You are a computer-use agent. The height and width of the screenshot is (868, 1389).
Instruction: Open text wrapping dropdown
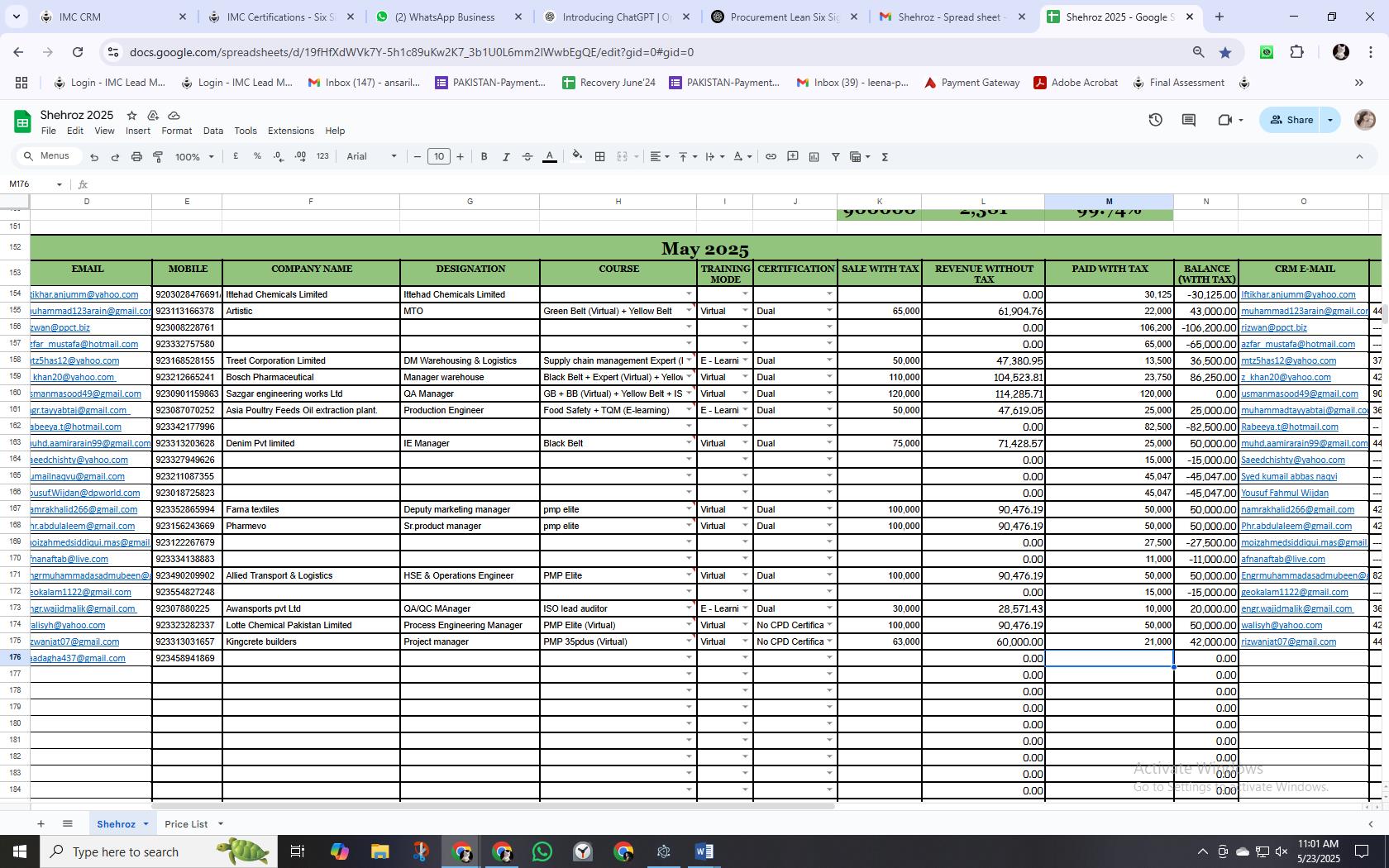714,156
